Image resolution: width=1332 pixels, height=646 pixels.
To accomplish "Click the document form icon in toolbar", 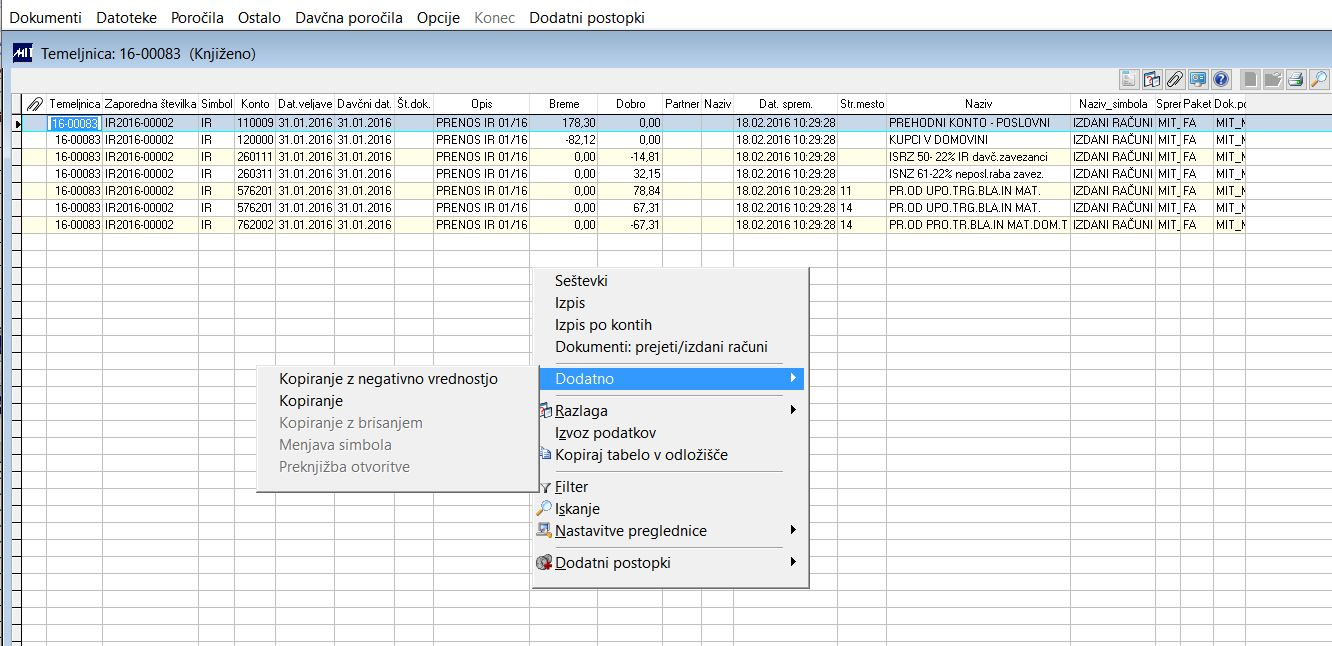I will click(1129, 79).
